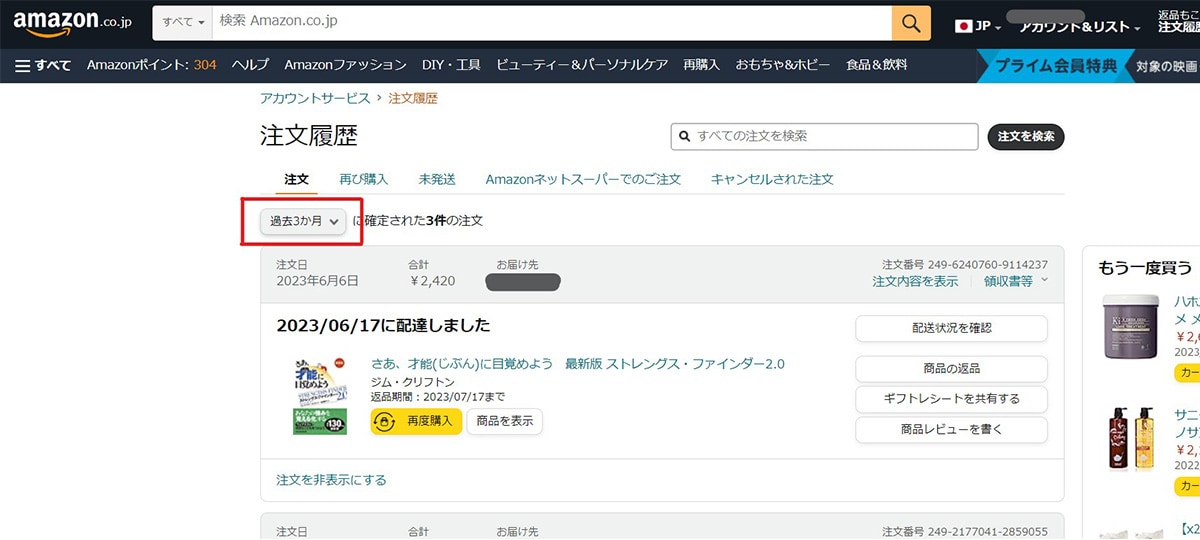The width and height of the screenshot is (1200, 540).
Task: Open ビューティー&パーソナルケア navigation item
Action: [582, 65]
